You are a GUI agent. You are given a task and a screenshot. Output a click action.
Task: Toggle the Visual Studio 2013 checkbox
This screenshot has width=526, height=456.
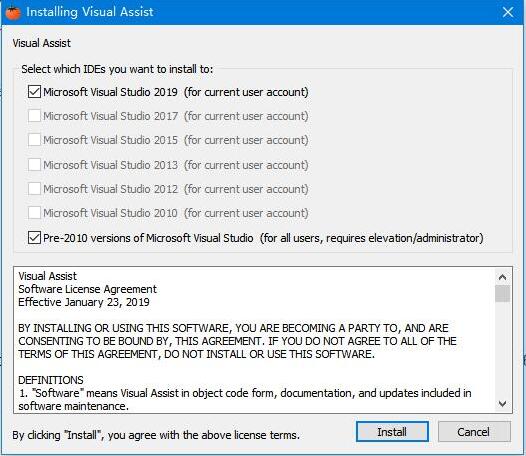(x=34, y=165)
